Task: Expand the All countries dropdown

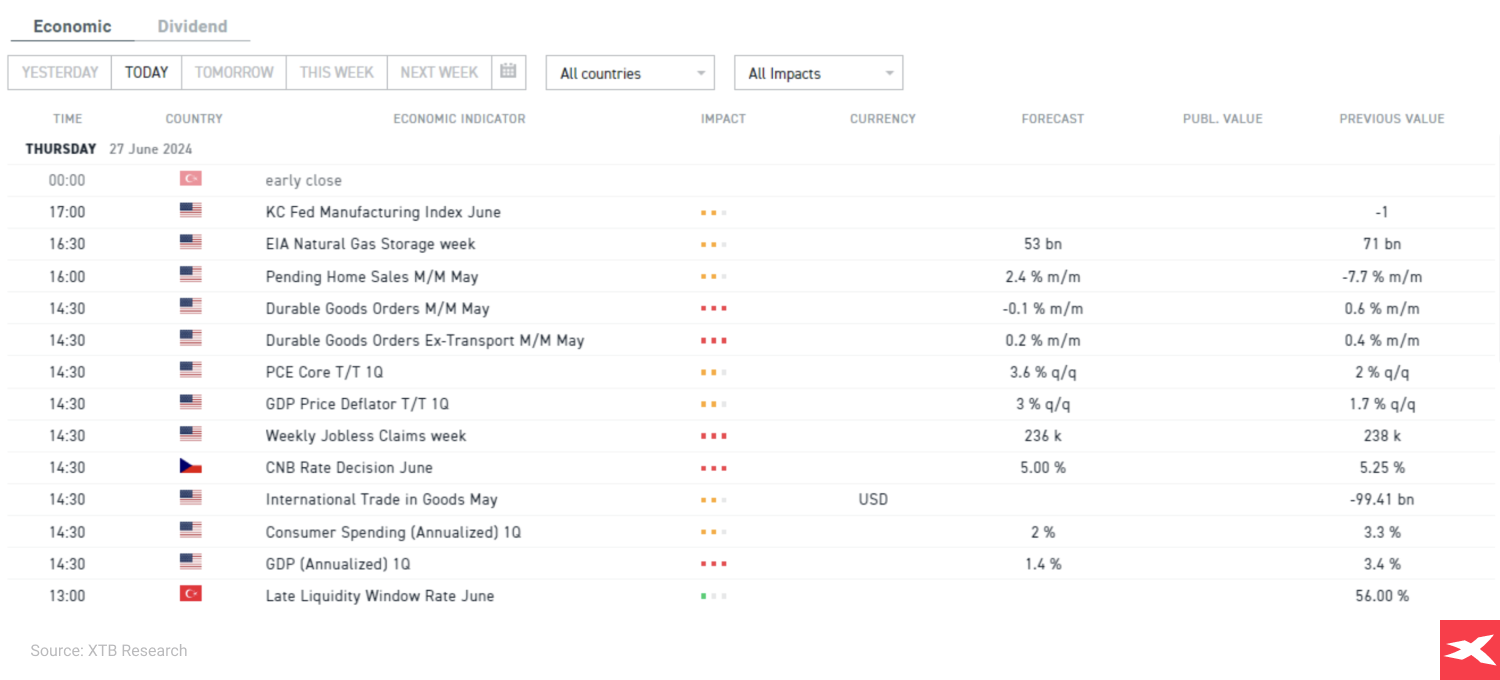Action: point(630,73)
